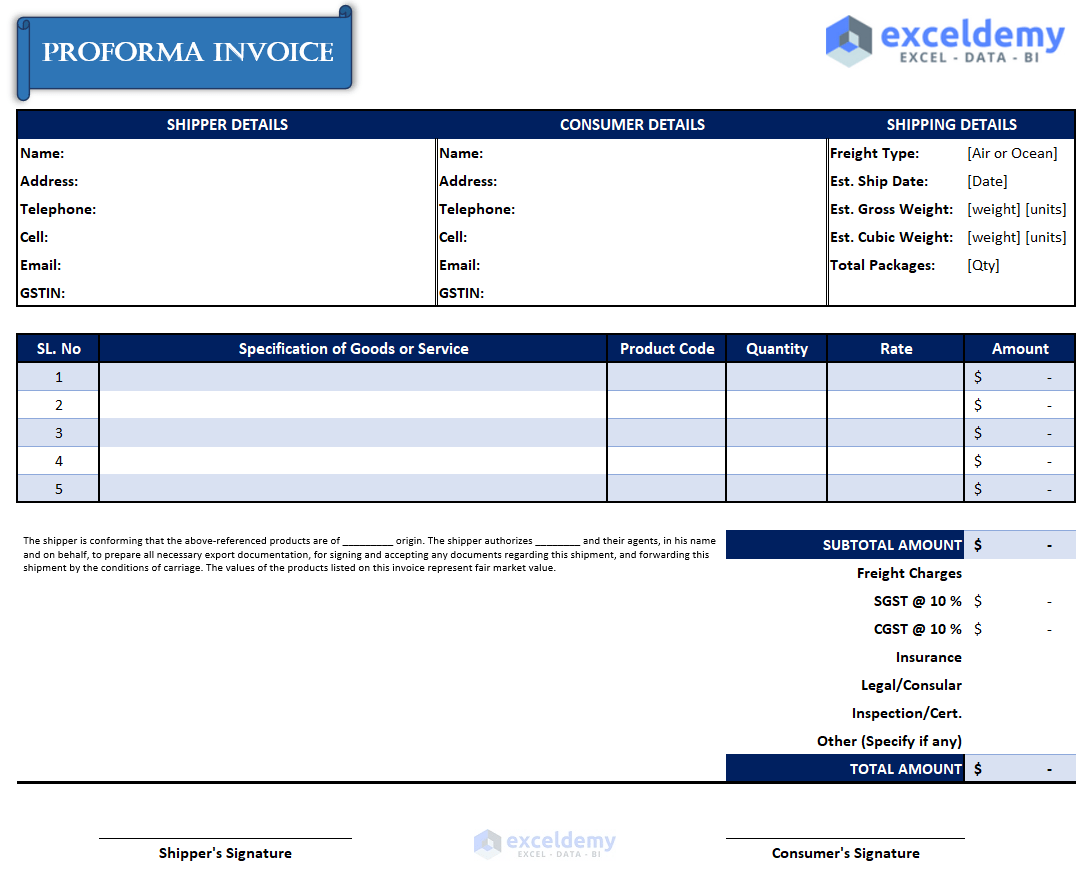Screen dimensions: 1090x876
Task: Select shipper GSTIN: field
Action: click(x=227, y=293)
